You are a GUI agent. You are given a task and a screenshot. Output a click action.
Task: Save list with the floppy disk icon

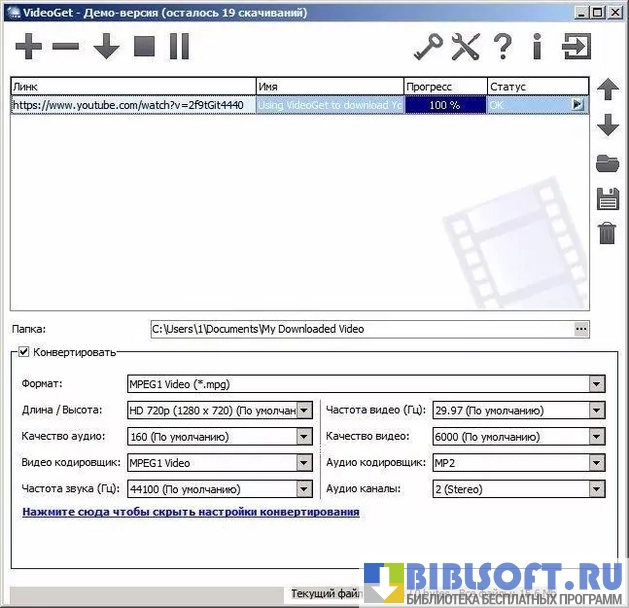[607, 197]
